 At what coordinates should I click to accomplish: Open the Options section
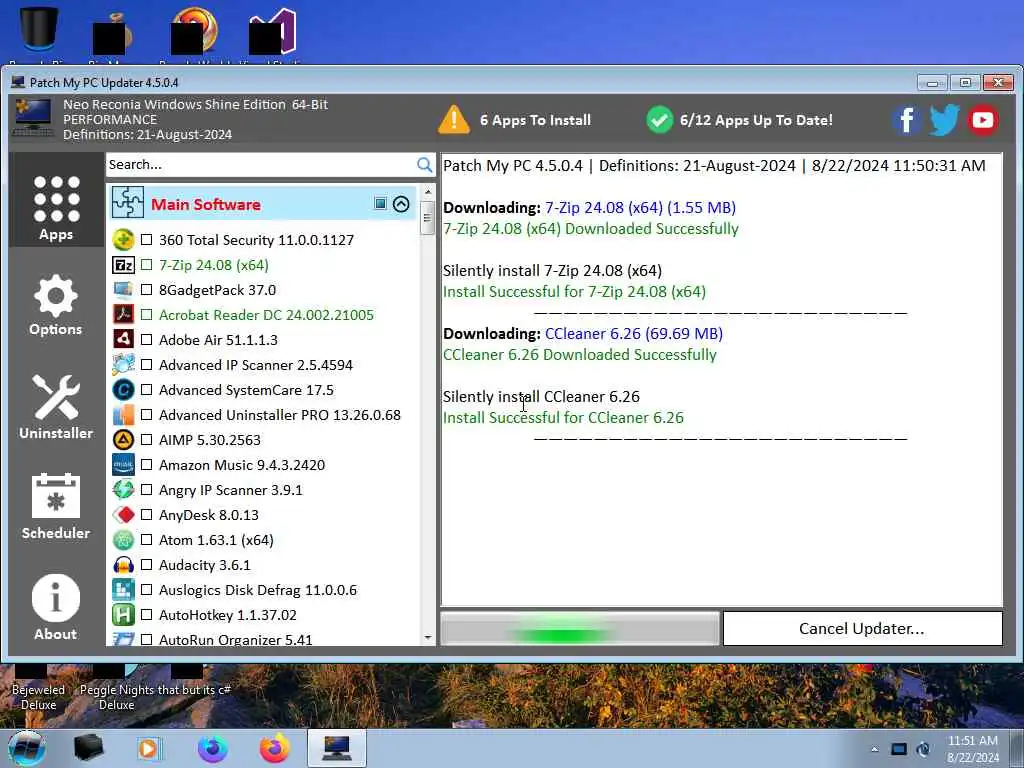[56, 305]
